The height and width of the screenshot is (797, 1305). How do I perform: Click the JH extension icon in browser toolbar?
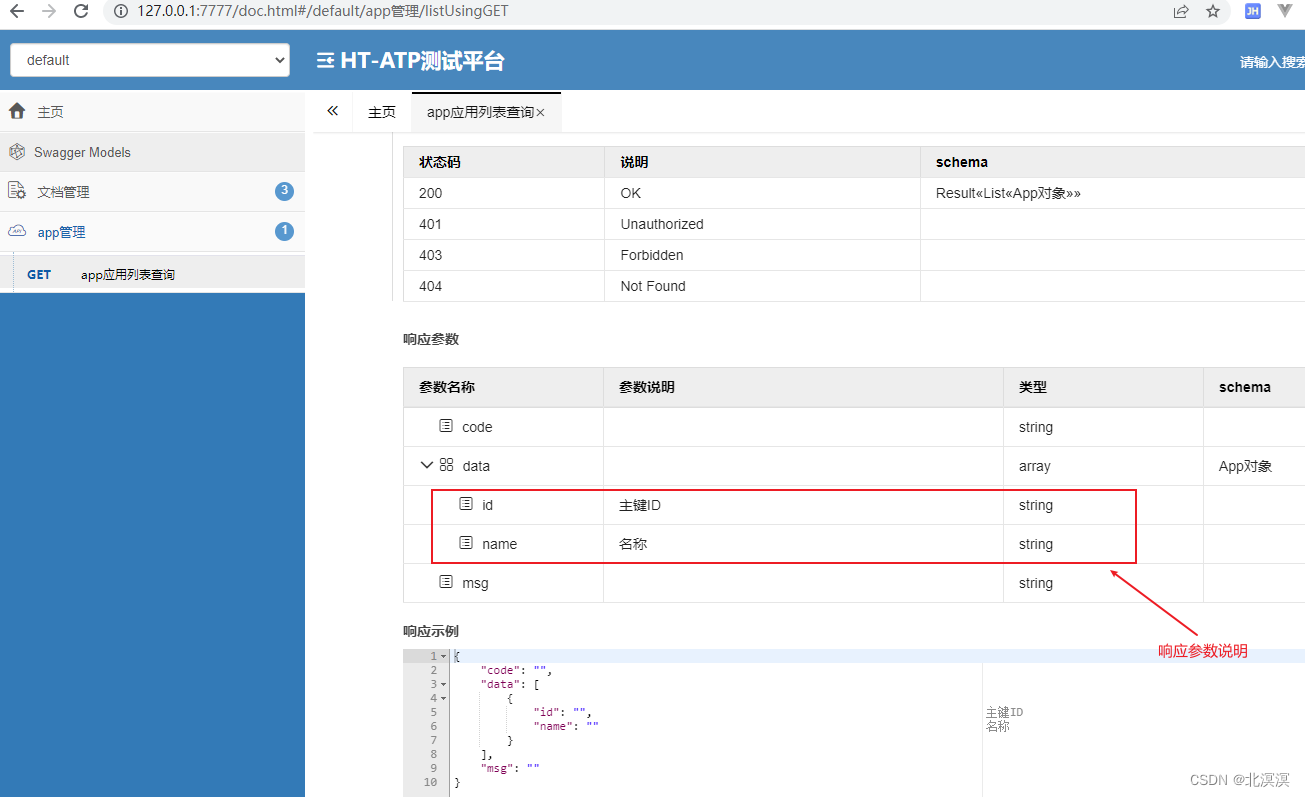click(x=1252, y=12)
